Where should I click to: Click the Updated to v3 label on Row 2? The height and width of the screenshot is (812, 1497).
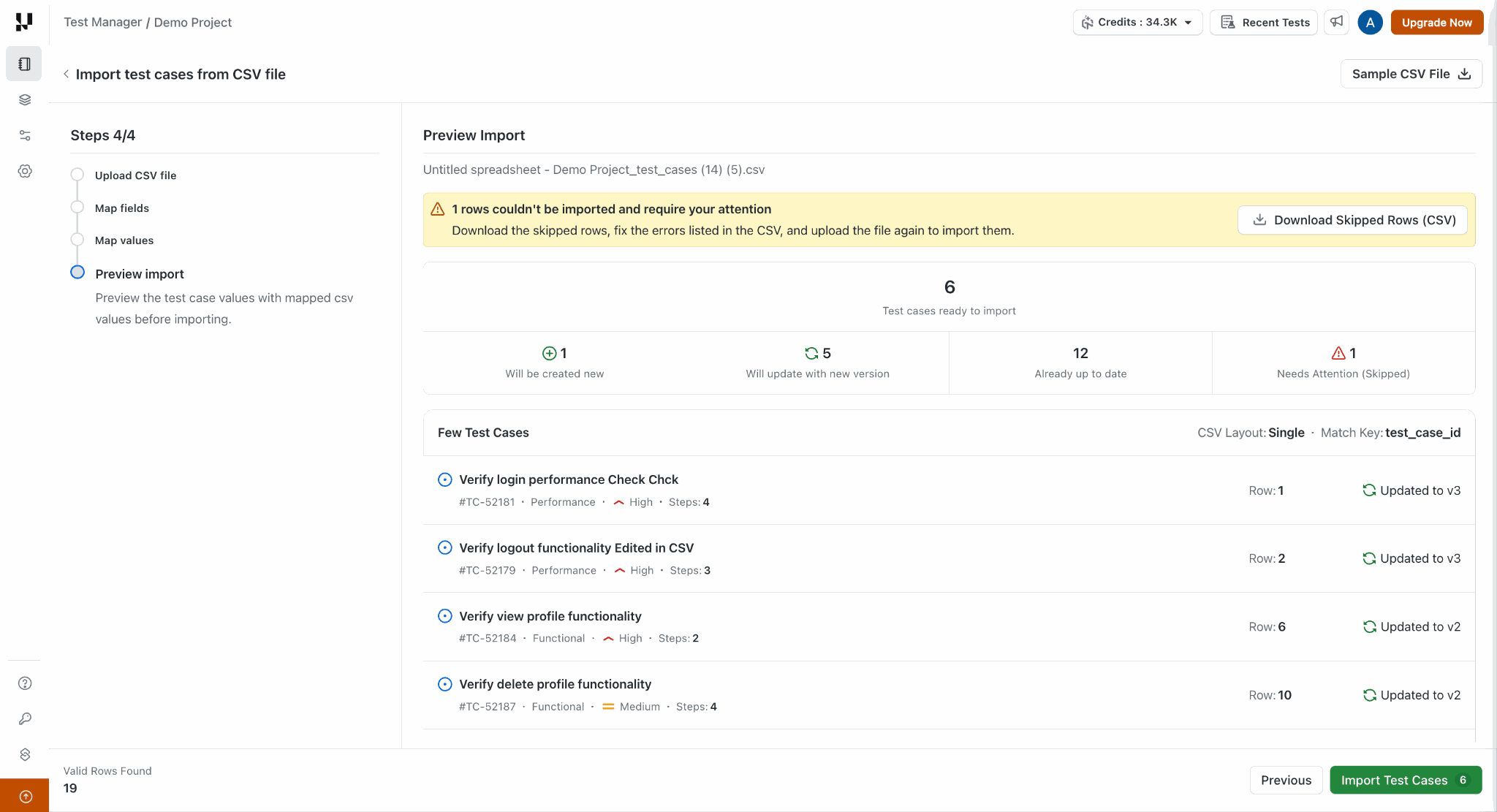coord(1420,558)
